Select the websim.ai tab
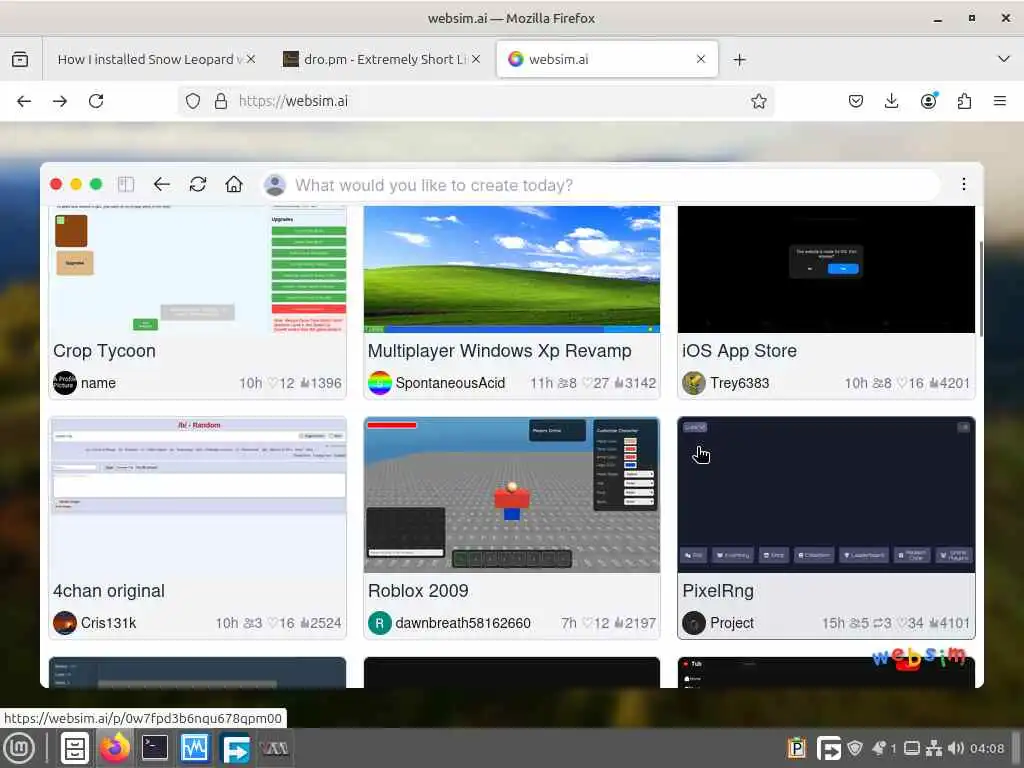The image size is (1024, 768). click(607, 59)
